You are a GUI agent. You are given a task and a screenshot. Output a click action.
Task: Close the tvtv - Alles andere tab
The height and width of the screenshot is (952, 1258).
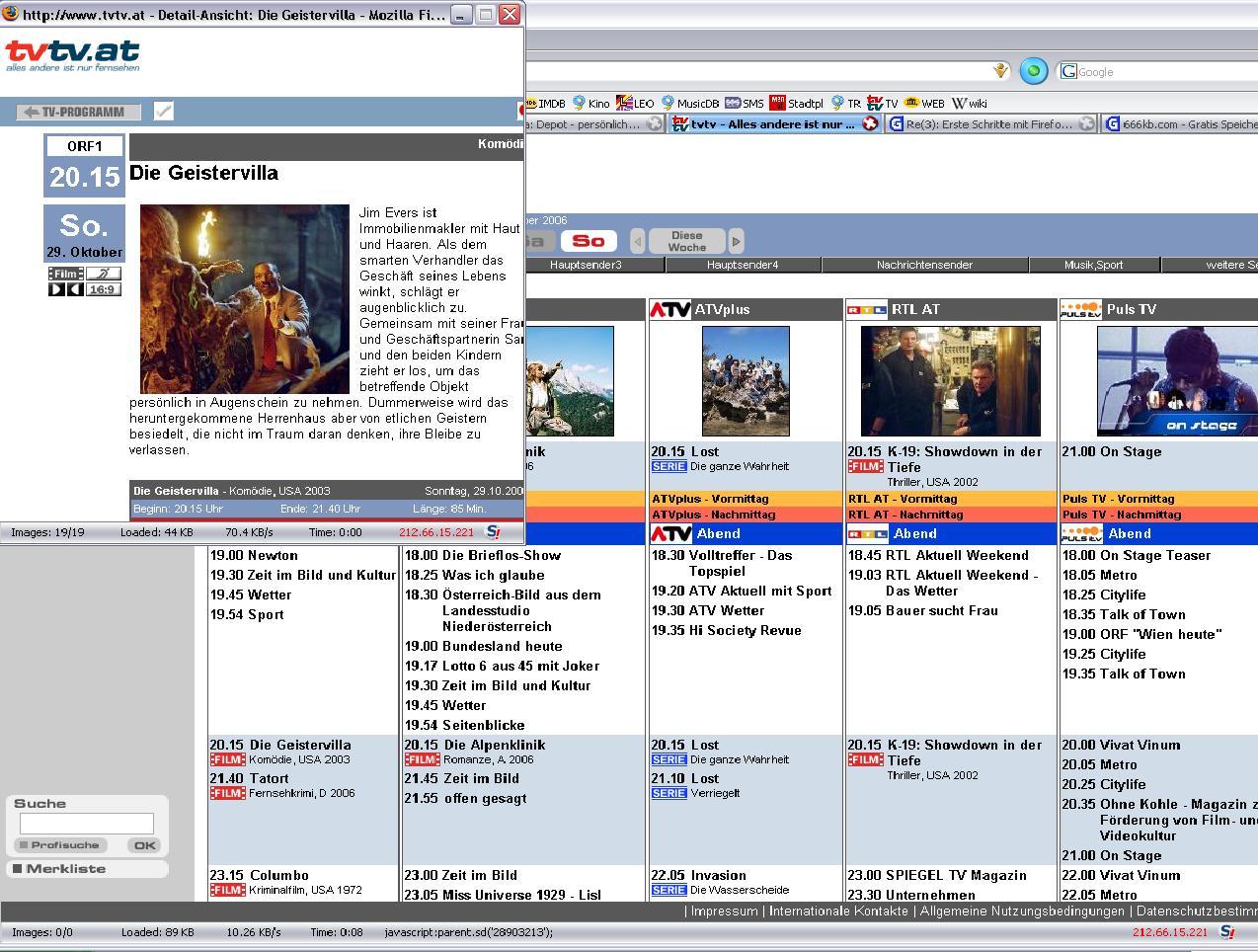pos(869,124)
